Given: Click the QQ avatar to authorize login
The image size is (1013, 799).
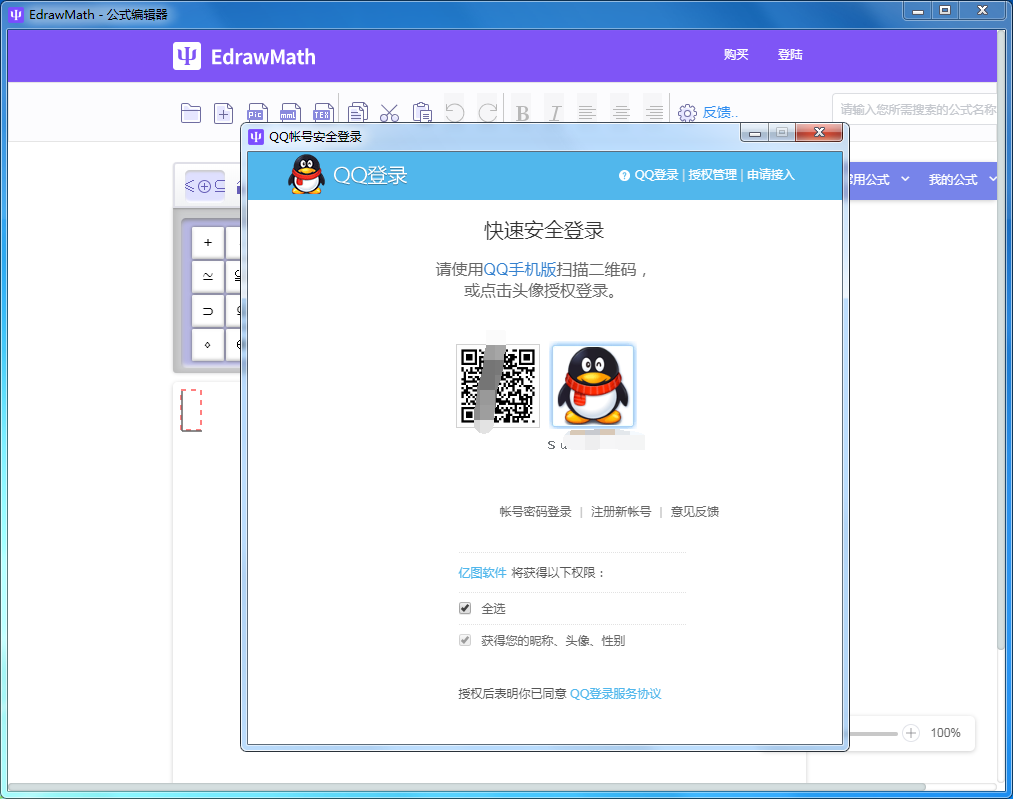Looking at the screenshot, I should click(x=593, y=386).
